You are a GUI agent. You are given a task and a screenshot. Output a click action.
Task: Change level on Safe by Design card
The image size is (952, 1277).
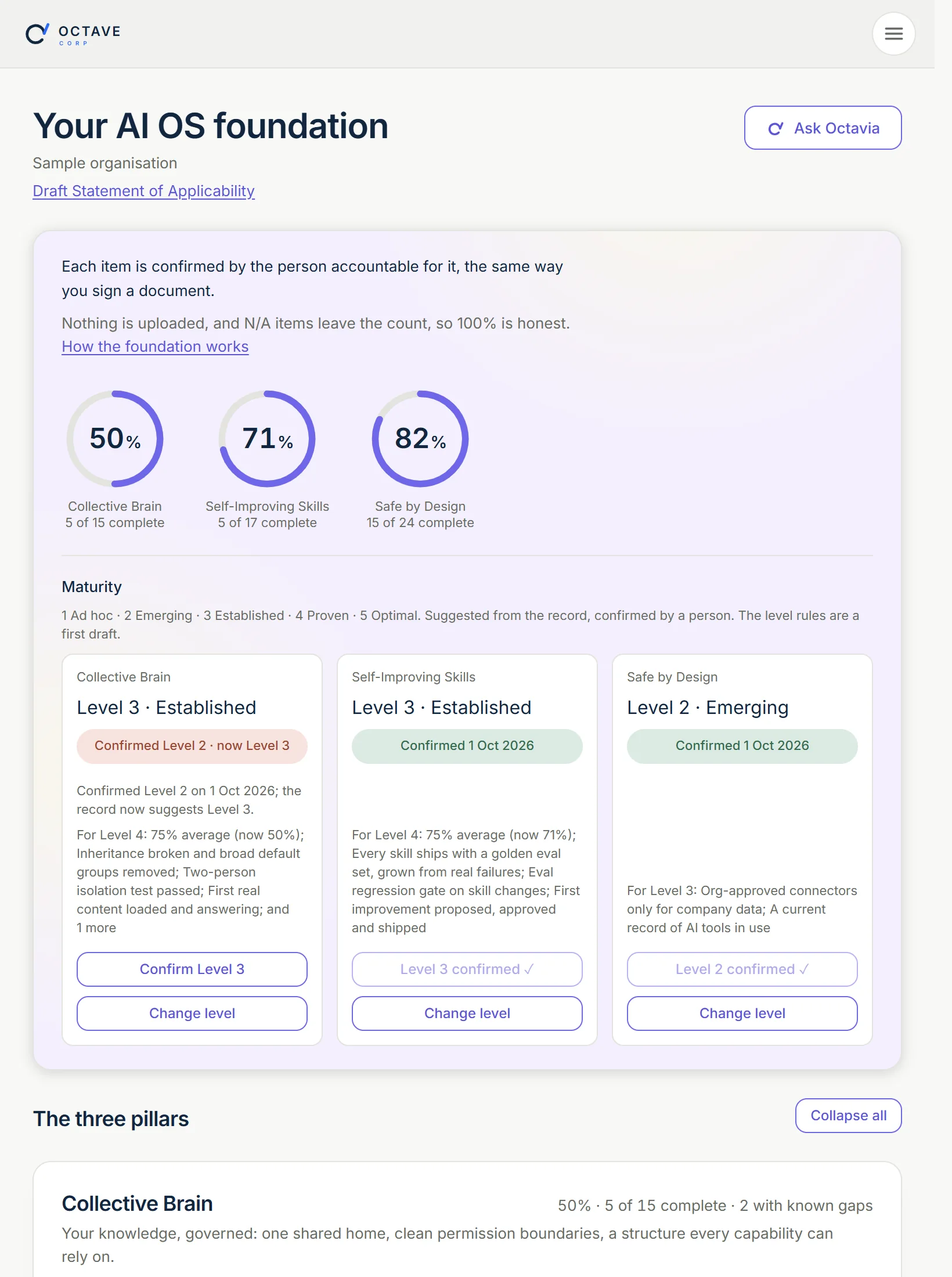click(742, 1013)
